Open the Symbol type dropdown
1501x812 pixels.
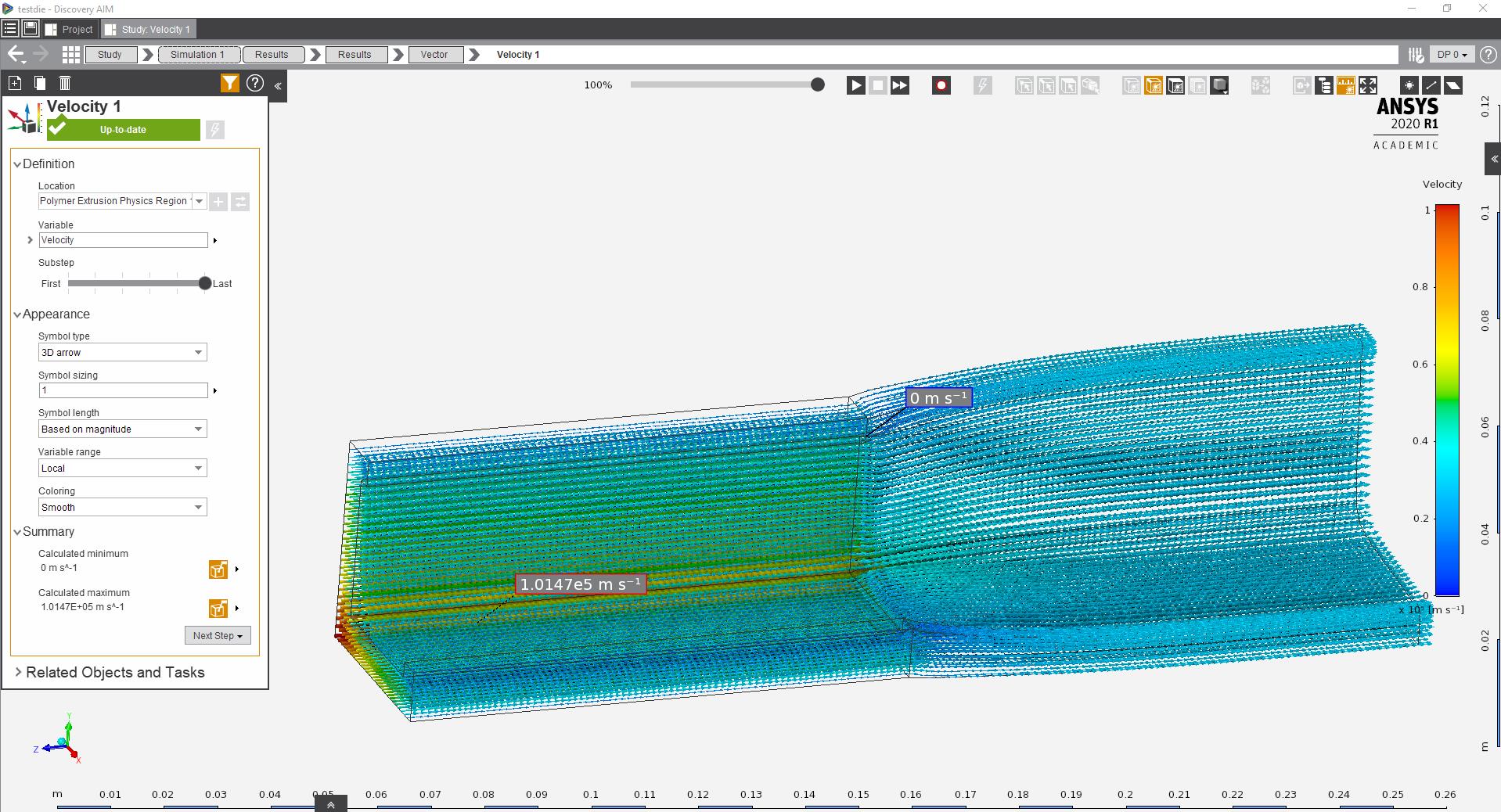coord(121,352)
